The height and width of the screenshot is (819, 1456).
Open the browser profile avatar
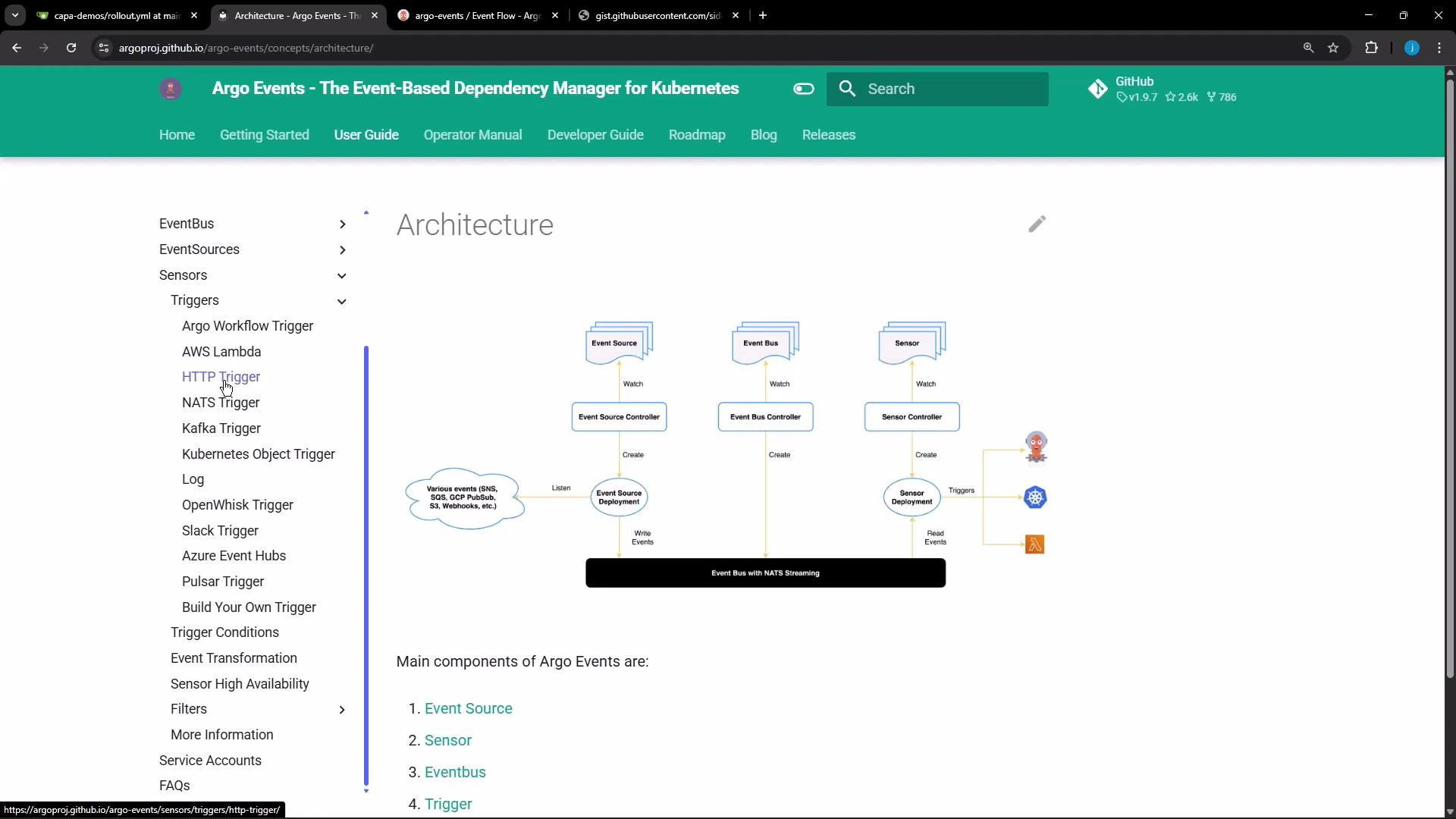[1411, 48]
